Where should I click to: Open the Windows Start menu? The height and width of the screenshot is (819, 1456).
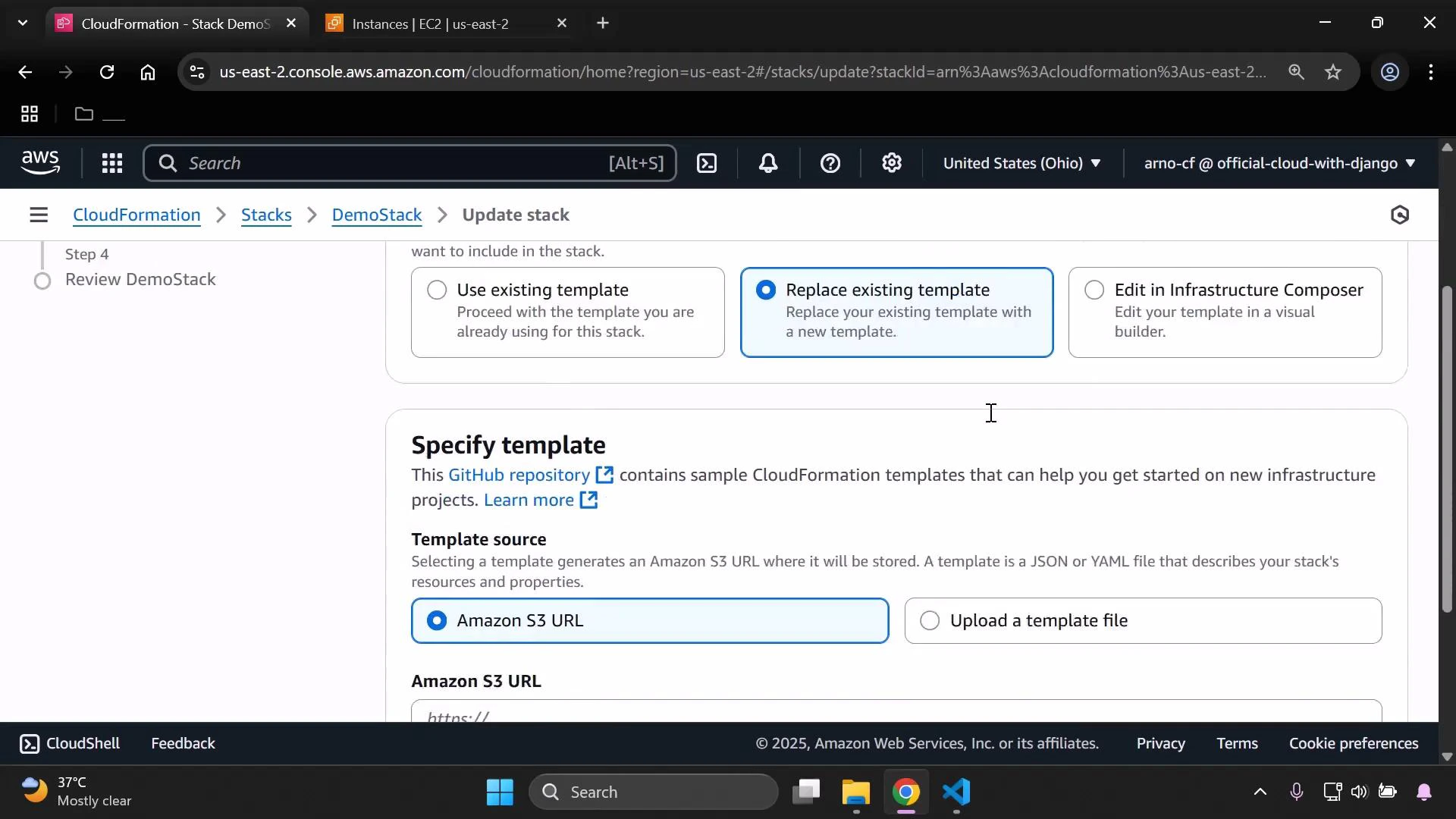coord(500,792)
